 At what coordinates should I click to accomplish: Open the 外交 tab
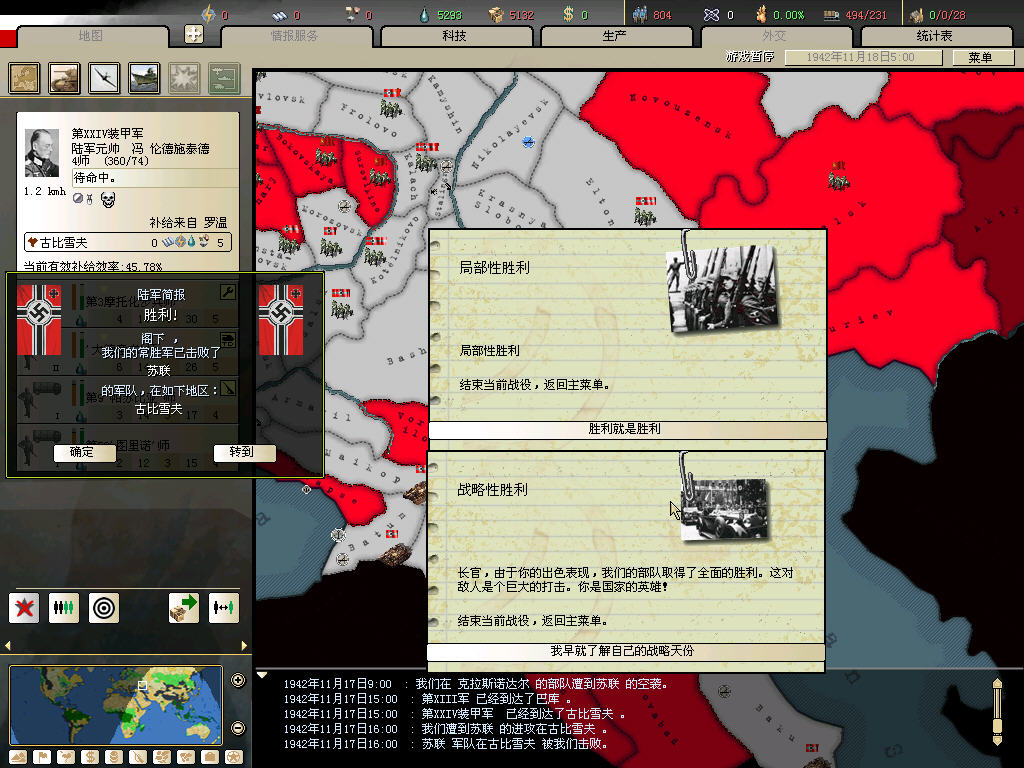pos(775,36)
